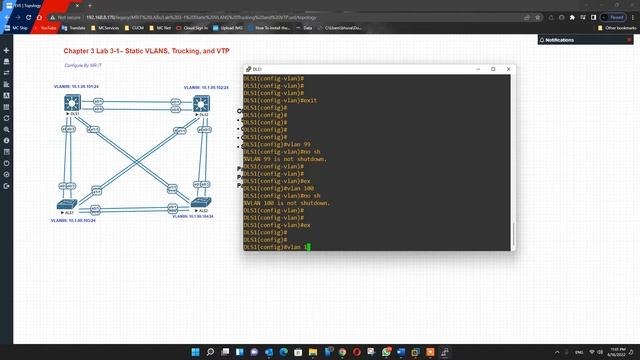Open the YouTube bookmark
The image size is (640, 360).
point(45,28)
